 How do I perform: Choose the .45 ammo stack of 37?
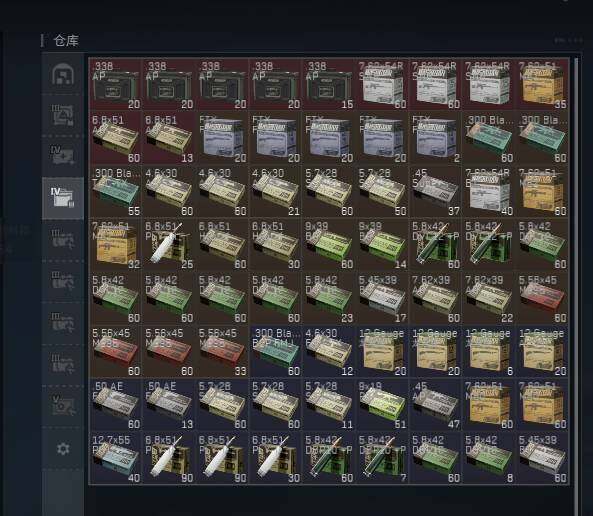point(435,191)
